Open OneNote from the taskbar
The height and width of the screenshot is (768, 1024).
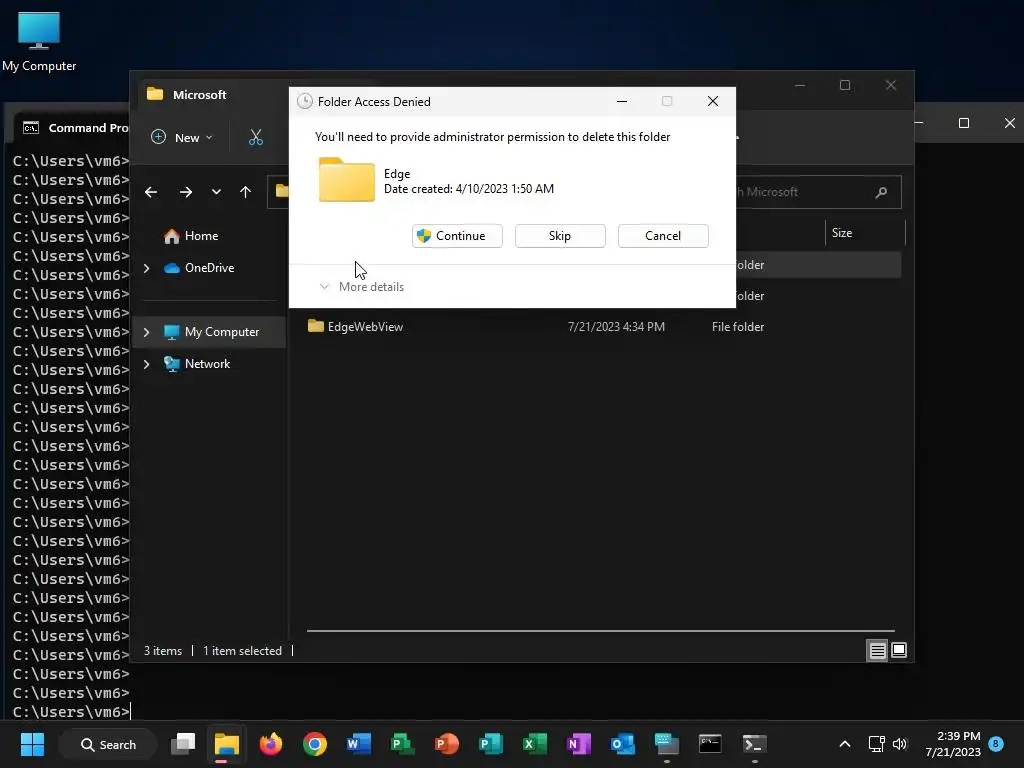coord(579,744)
